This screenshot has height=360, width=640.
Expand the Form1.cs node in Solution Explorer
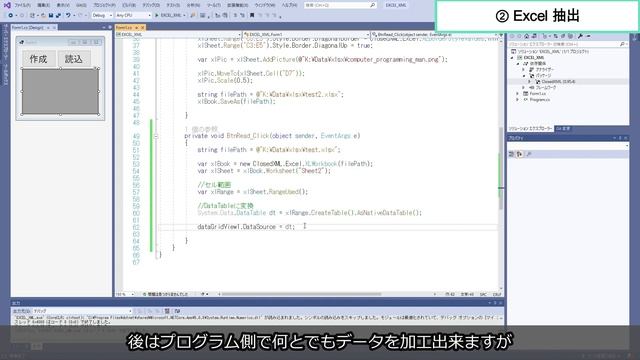coord(518,93)
